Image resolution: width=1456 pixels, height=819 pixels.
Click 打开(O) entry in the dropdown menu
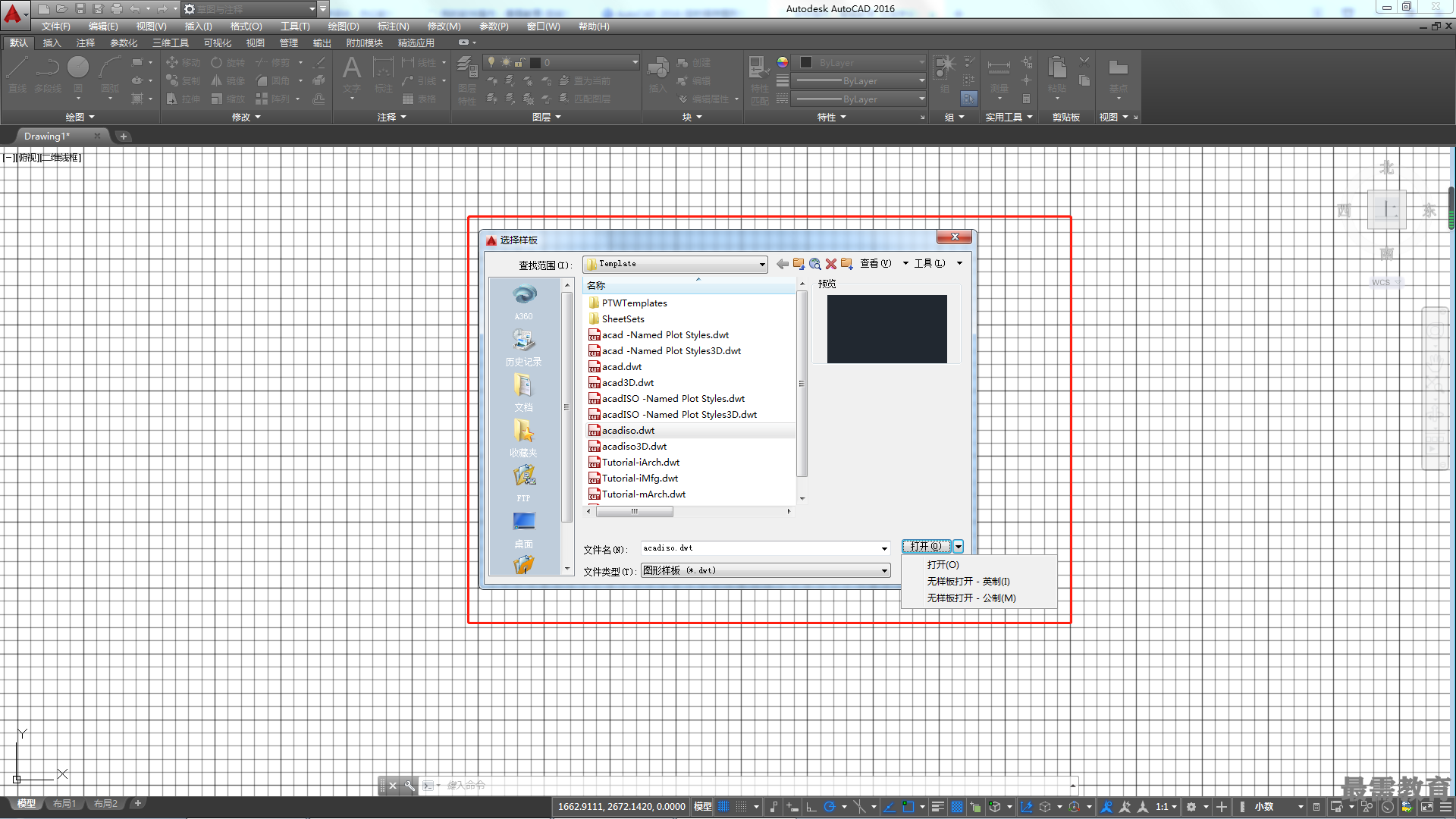(x=943, y=565)
